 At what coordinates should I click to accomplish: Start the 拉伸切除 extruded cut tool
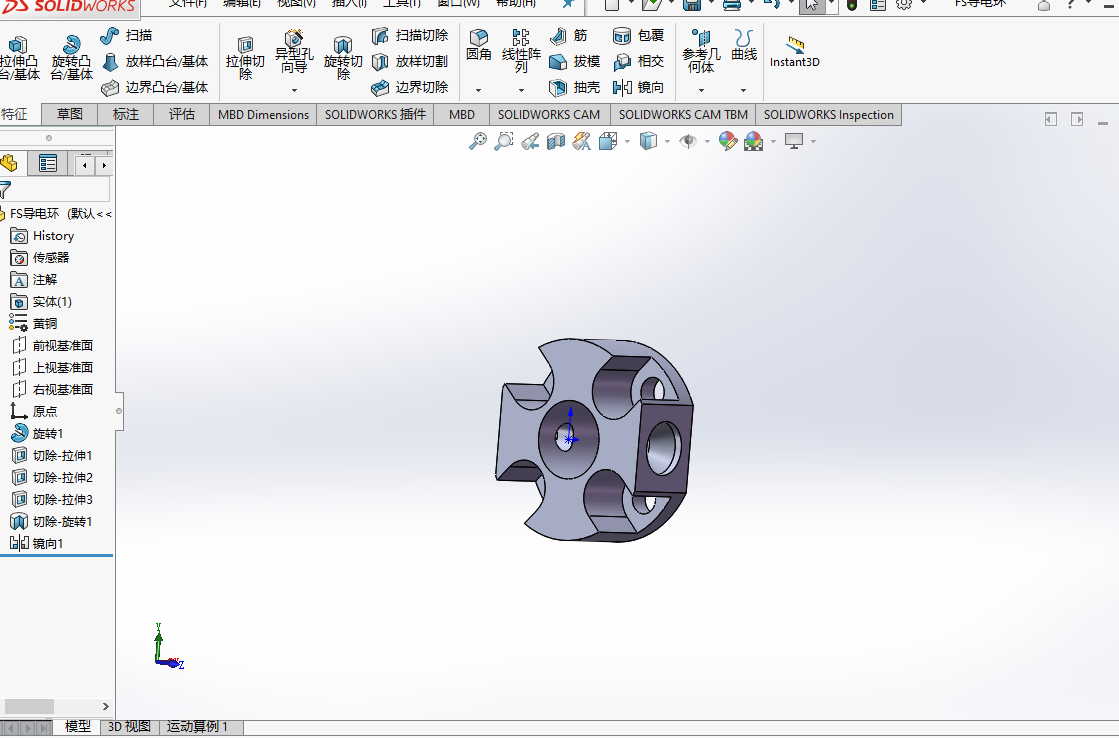pos(245,59)
